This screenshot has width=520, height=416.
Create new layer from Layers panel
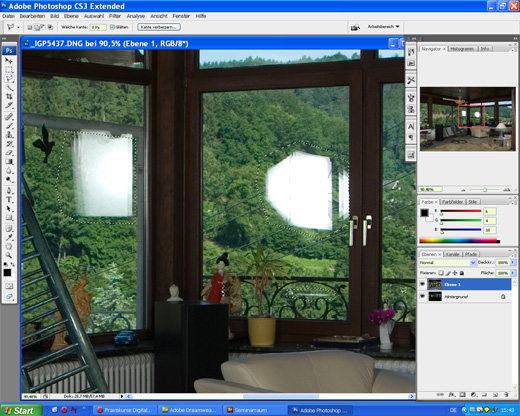(495, 395)
